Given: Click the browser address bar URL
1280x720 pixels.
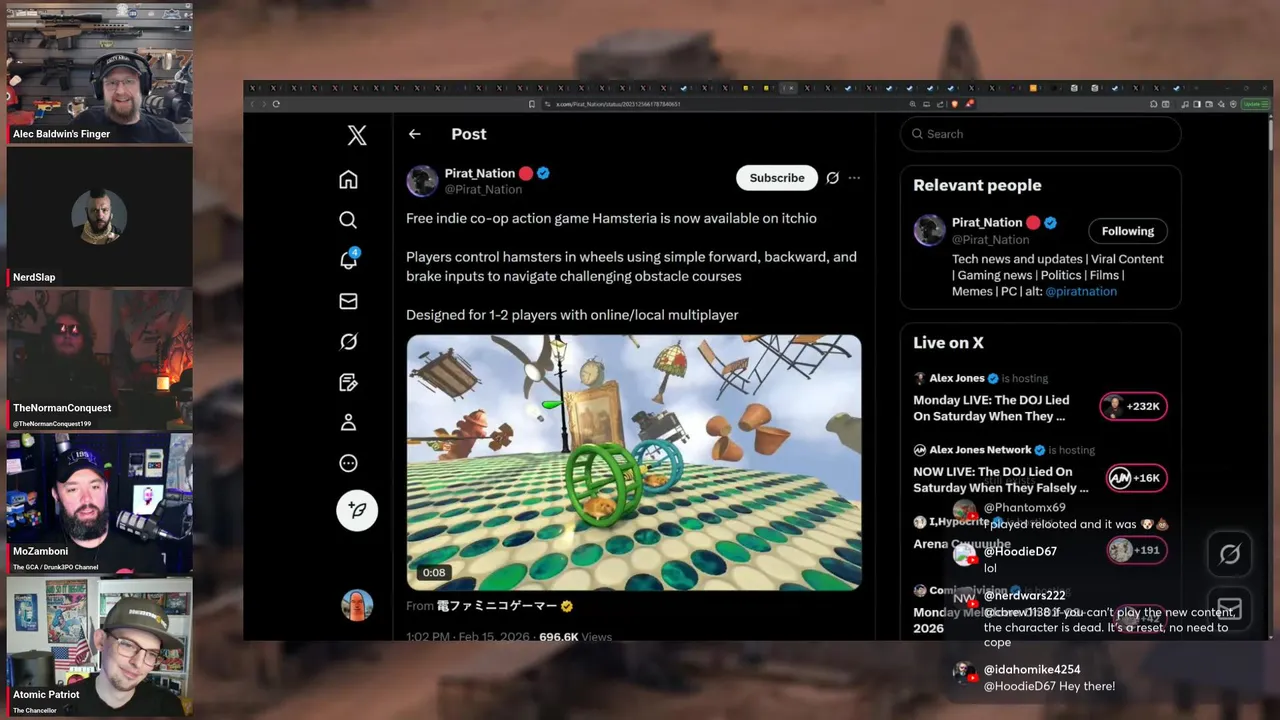Looking at the screenshot, I should click(x=618, y=104).
